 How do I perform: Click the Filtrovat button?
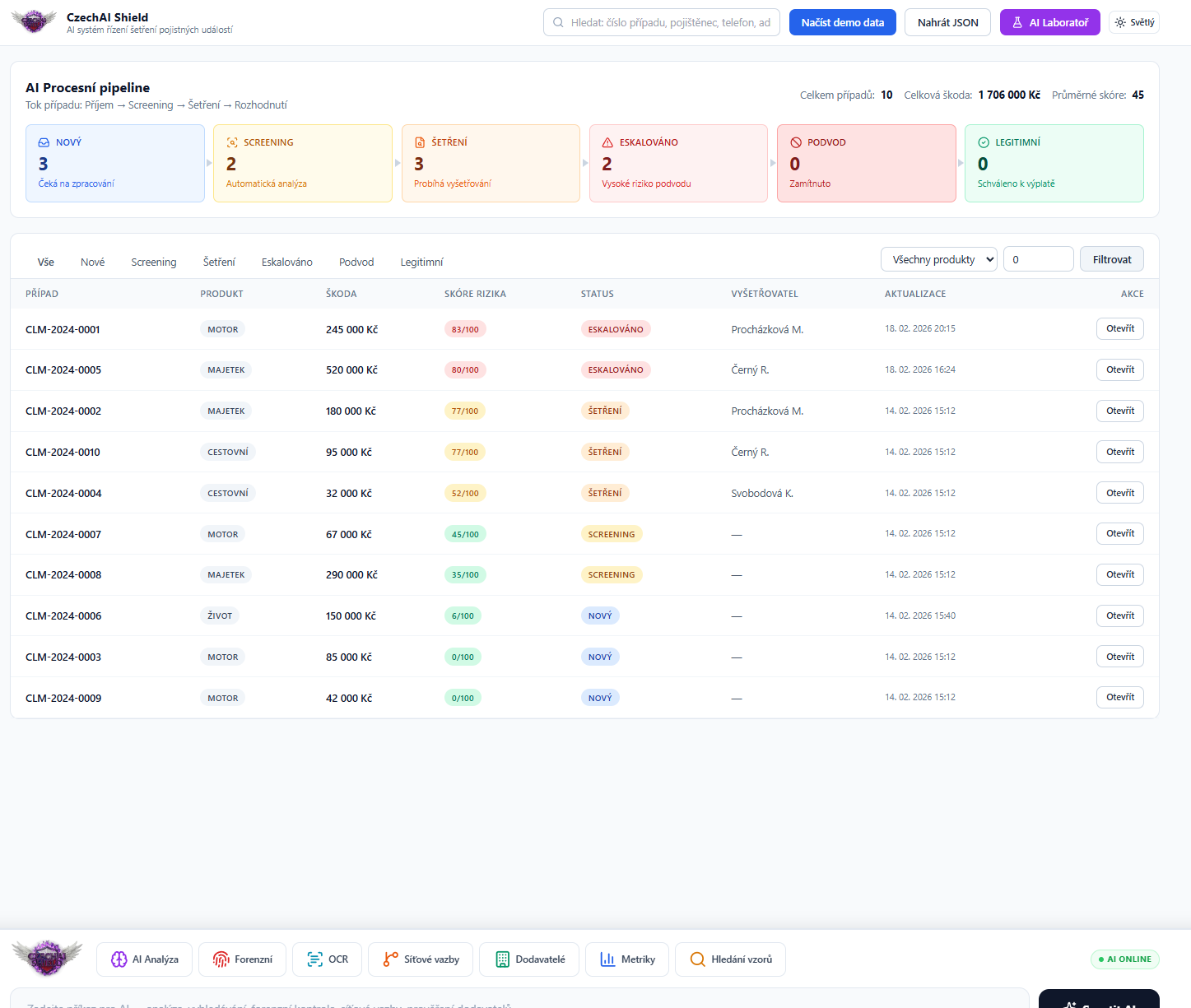click(x=1111, y=259)
